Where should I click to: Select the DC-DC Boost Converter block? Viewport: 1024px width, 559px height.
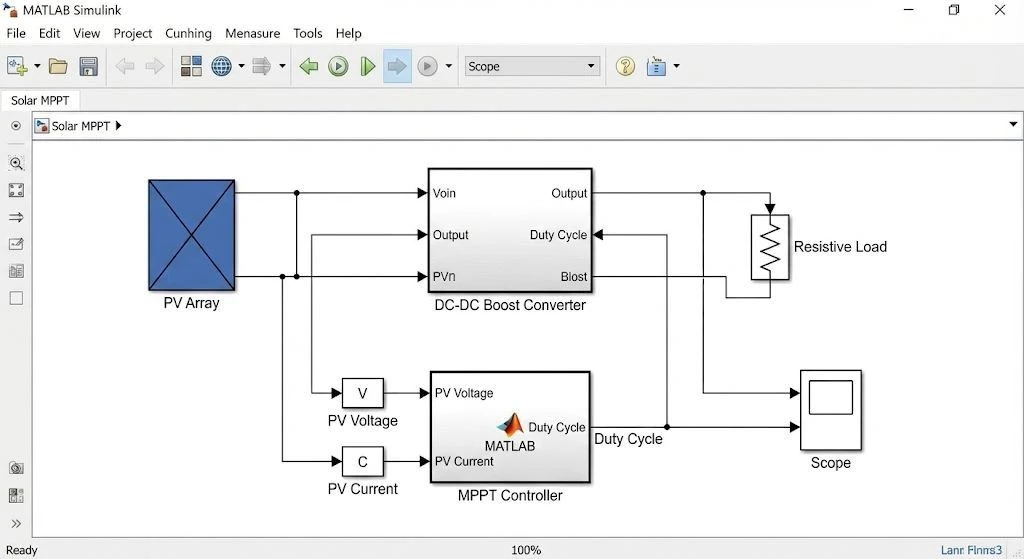[510, 231]
